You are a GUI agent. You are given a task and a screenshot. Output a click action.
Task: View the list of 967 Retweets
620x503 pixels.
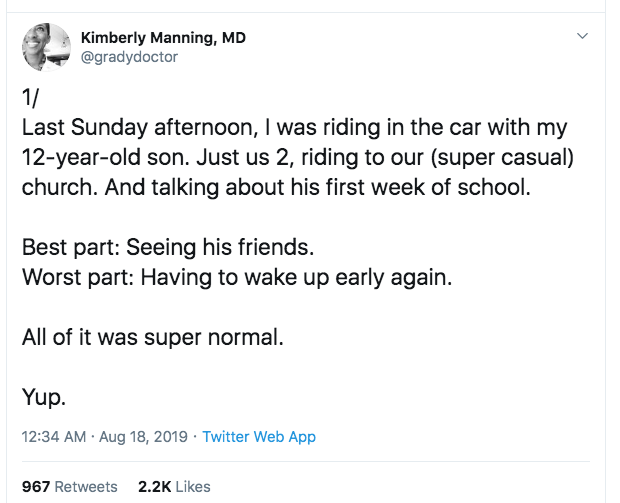point(70,487)
